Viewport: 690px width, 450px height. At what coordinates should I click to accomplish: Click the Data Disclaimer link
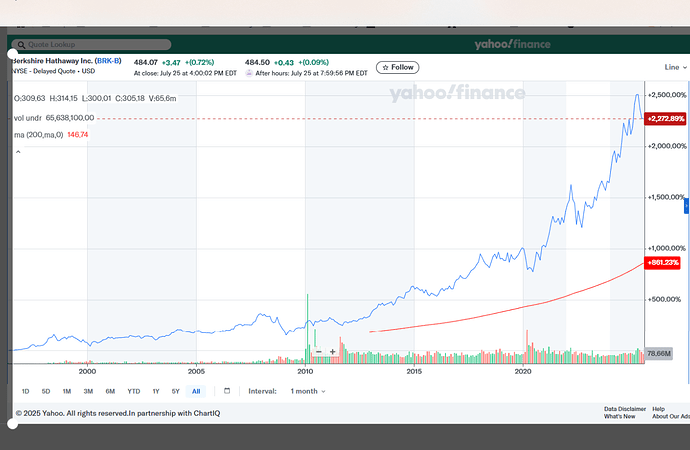pos(625,409)
